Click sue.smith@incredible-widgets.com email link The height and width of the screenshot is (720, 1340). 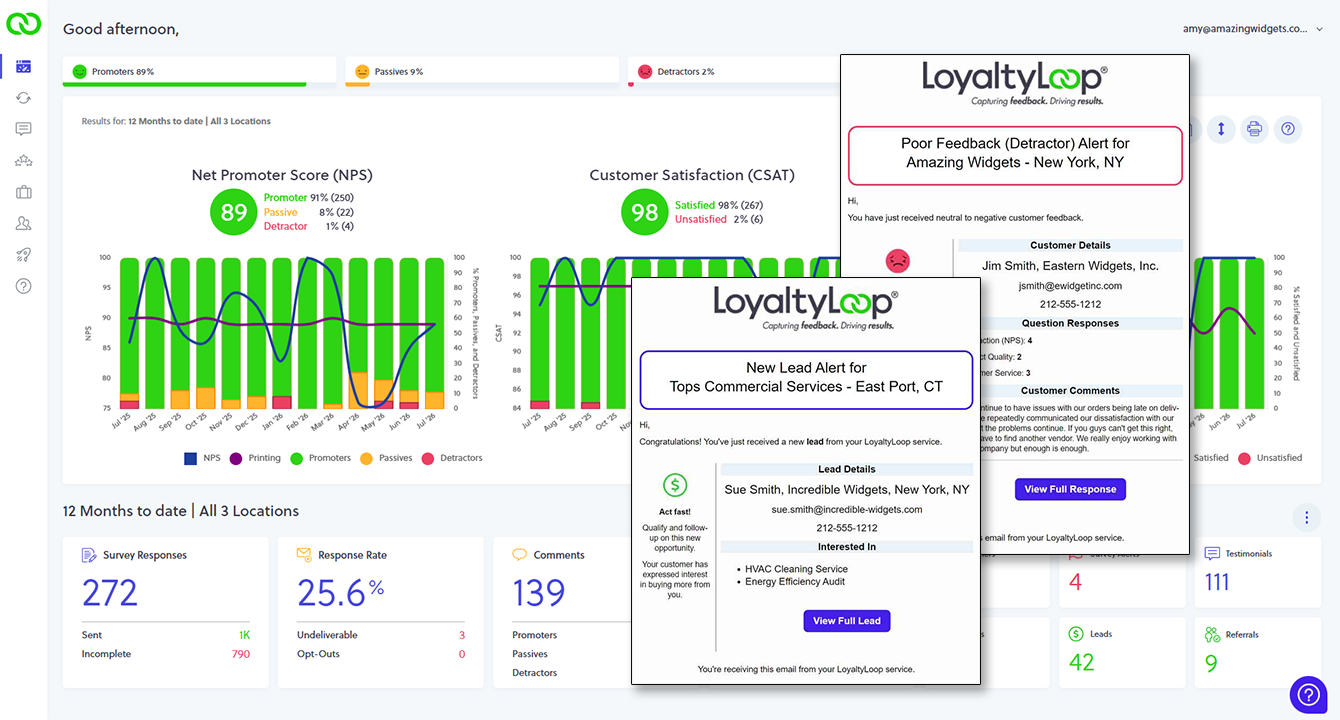click(x=846, y=509)
